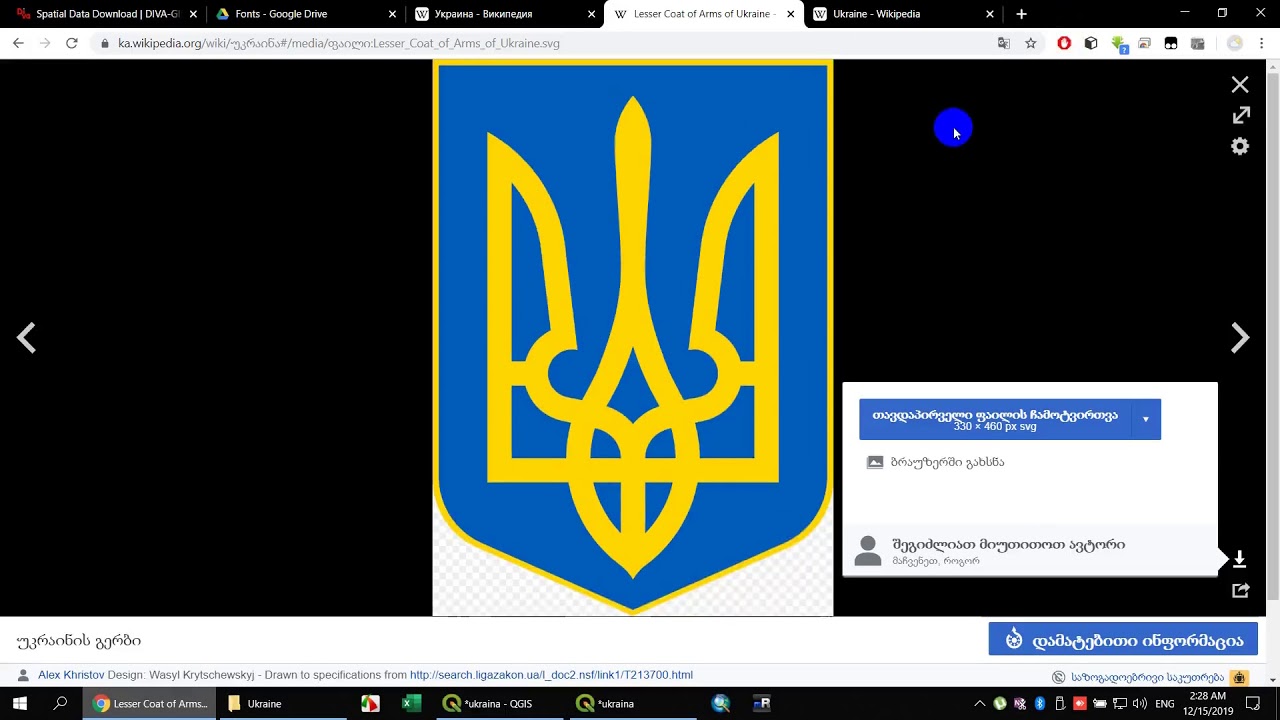The width and height of the screenshot is (1280, 720).
Task: Open Chrome three-dot menu
Action: coord(1262,43)
